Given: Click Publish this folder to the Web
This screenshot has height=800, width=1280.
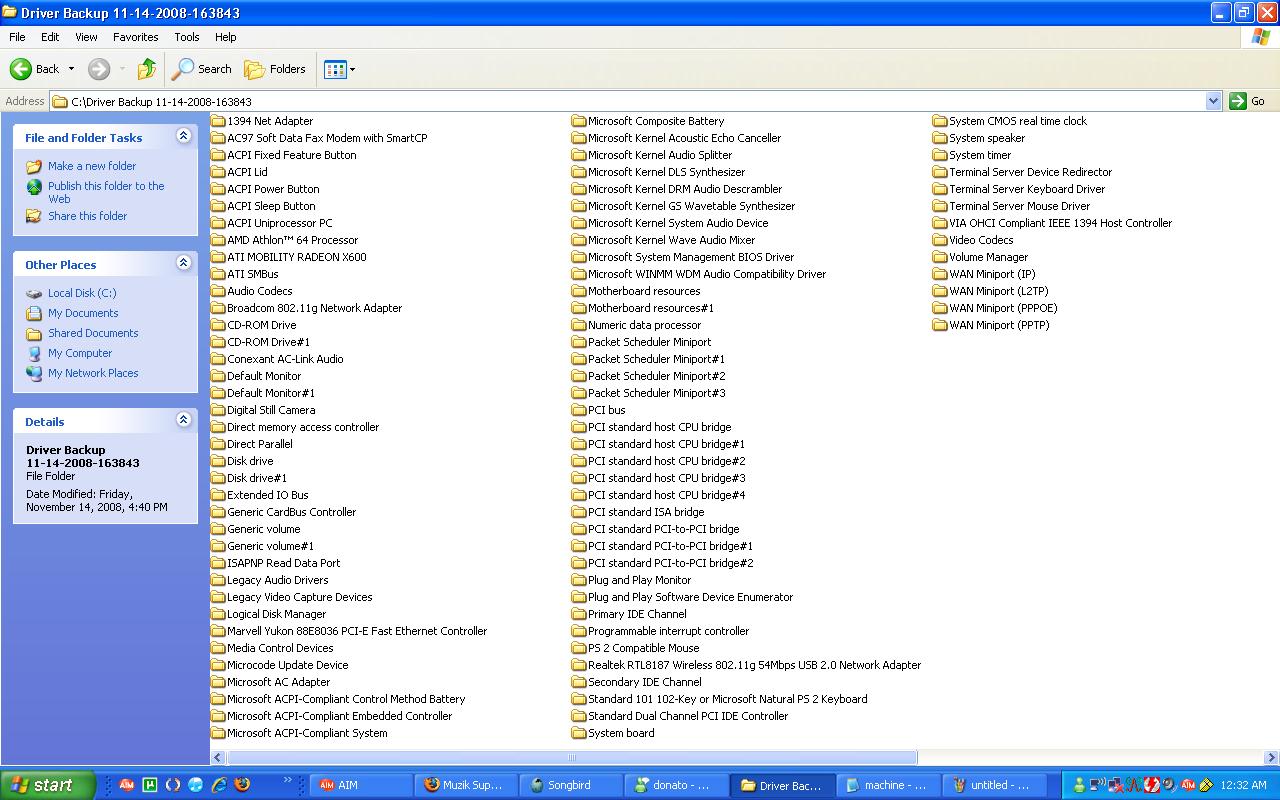Looking at the screenshot, I should point(106,192).
